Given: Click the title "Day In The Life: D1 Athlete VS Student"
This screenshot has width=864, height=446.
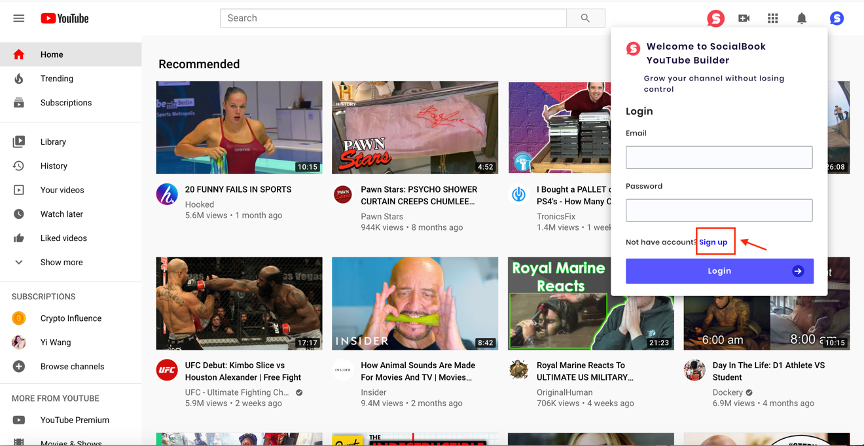Looking at the screenshot, I should click(x=768, y=372).
